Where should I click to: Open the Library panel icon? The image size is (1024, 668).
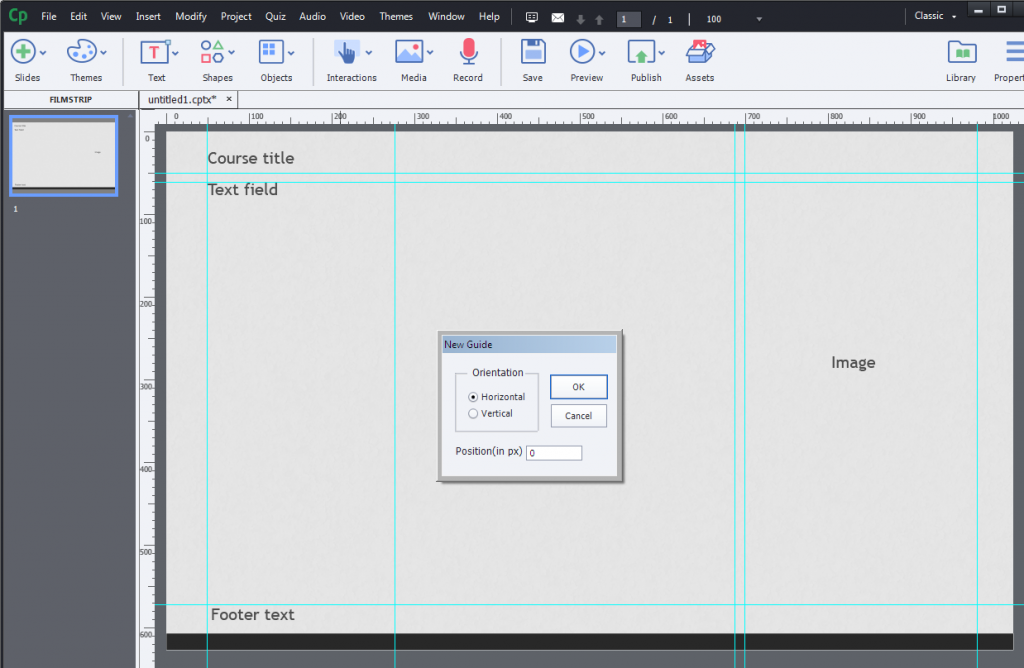[961, 52]
